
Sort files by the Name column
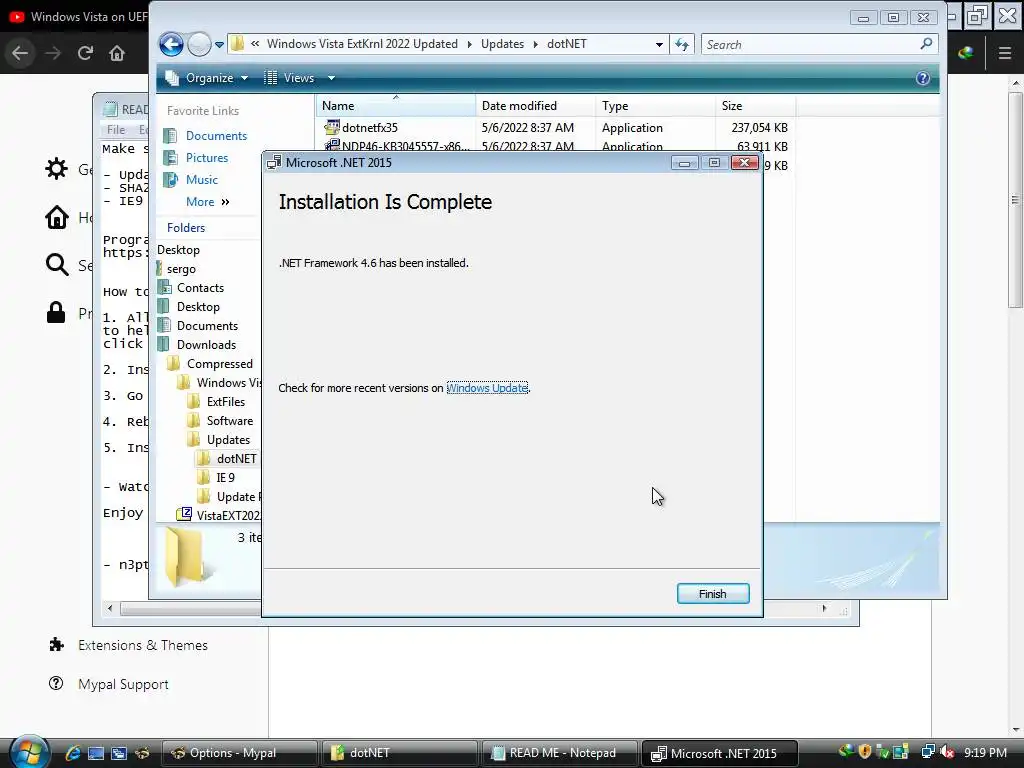coord(396,106)
